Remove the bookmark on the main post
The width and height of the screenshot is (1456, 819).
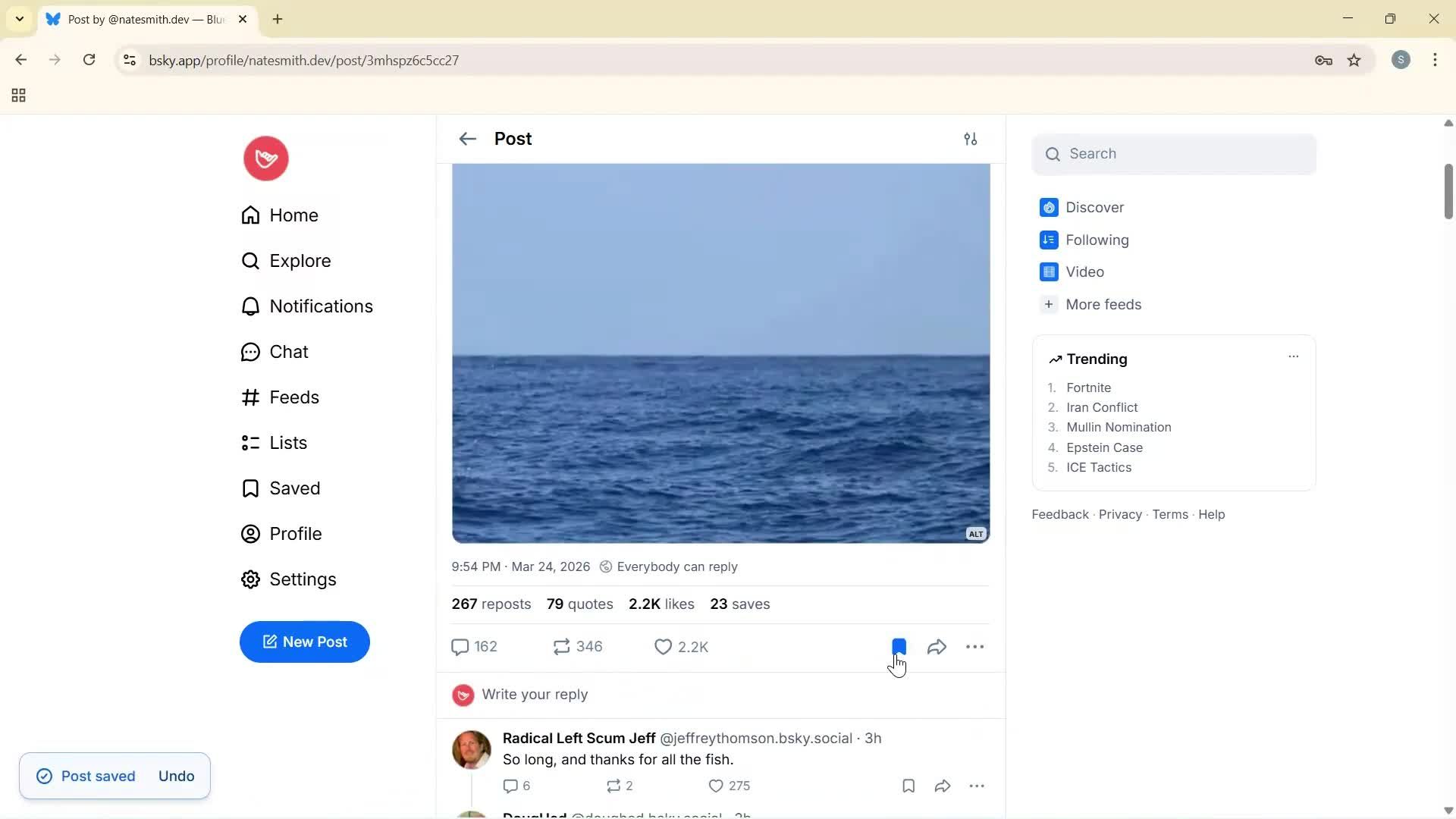tap(899, 646)
